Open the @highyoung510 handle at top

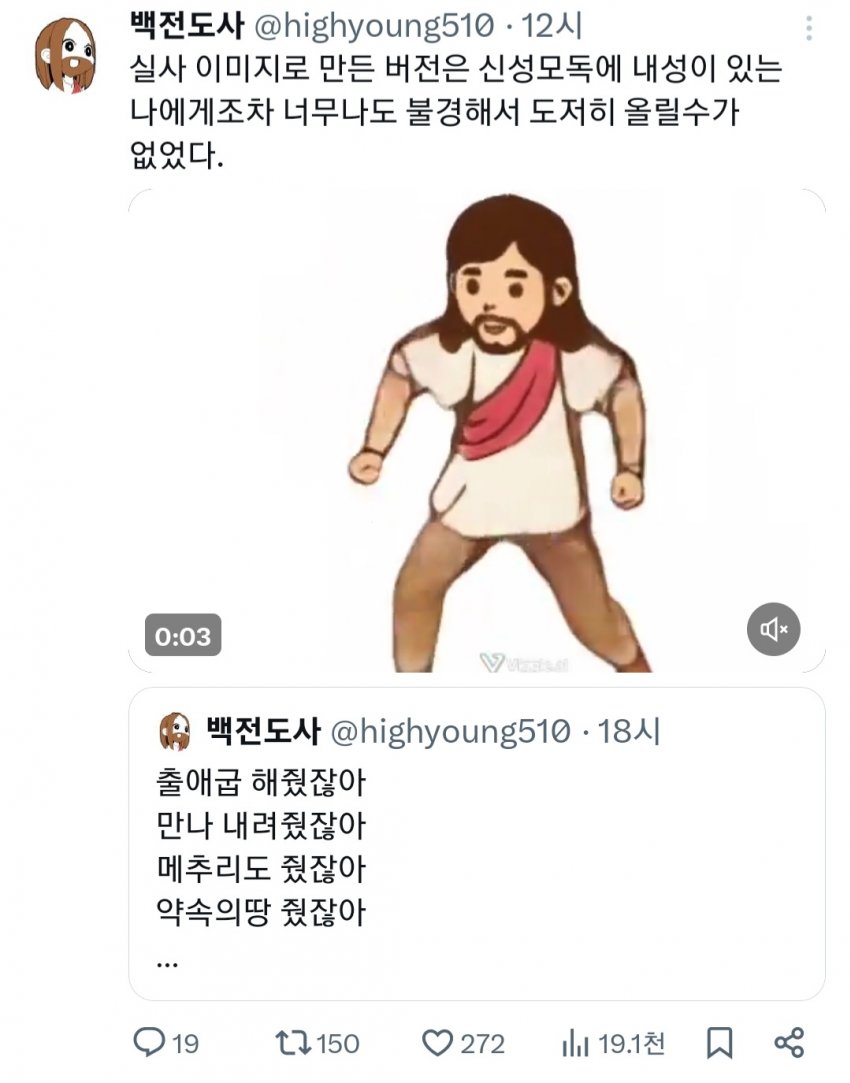375,26
